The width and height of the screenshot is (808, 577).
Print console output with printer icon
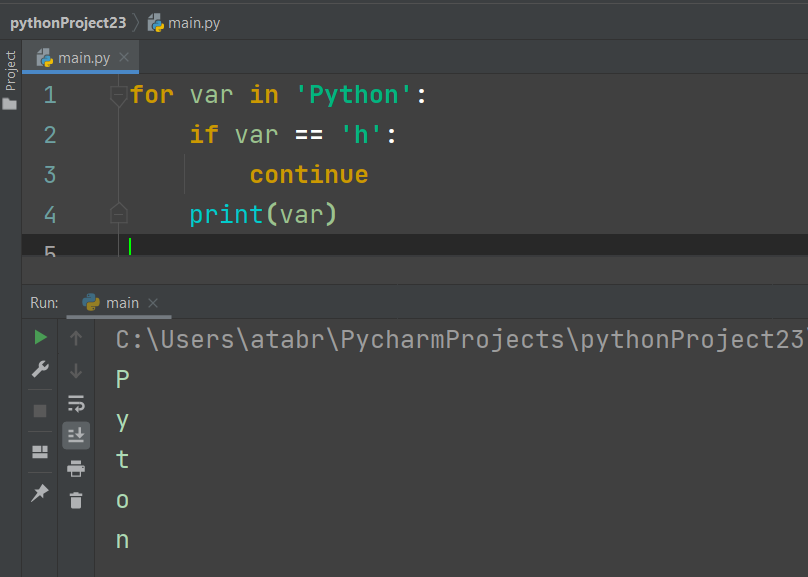point(76,468)
